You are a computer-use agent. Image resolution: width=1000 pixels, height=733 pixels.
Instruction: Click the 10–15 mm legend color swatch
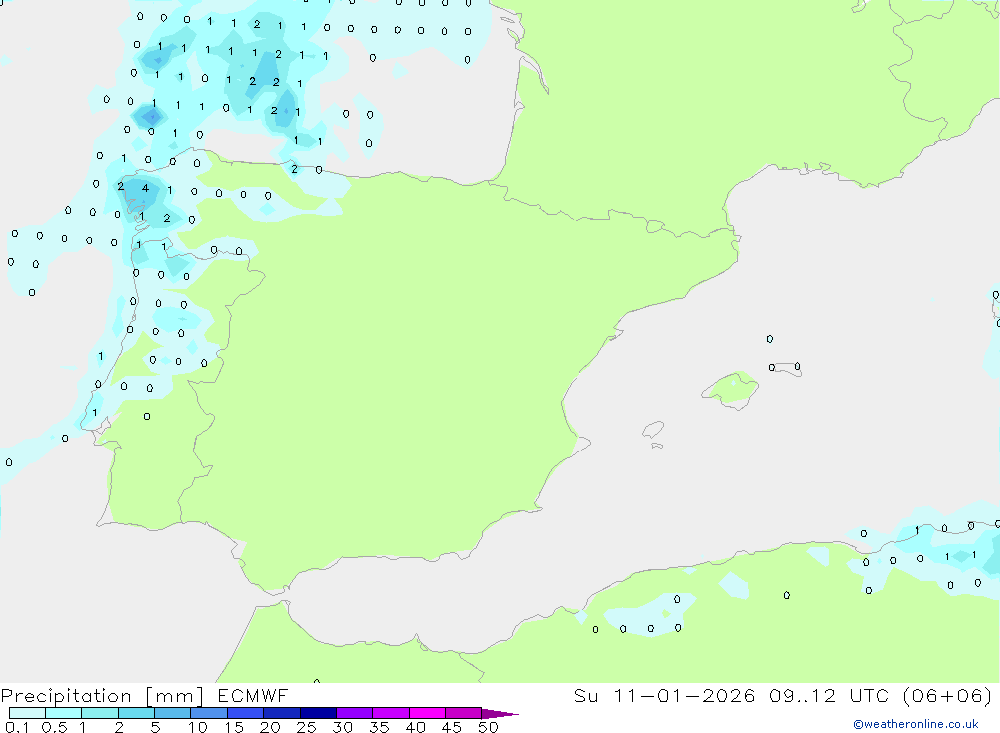209,713
